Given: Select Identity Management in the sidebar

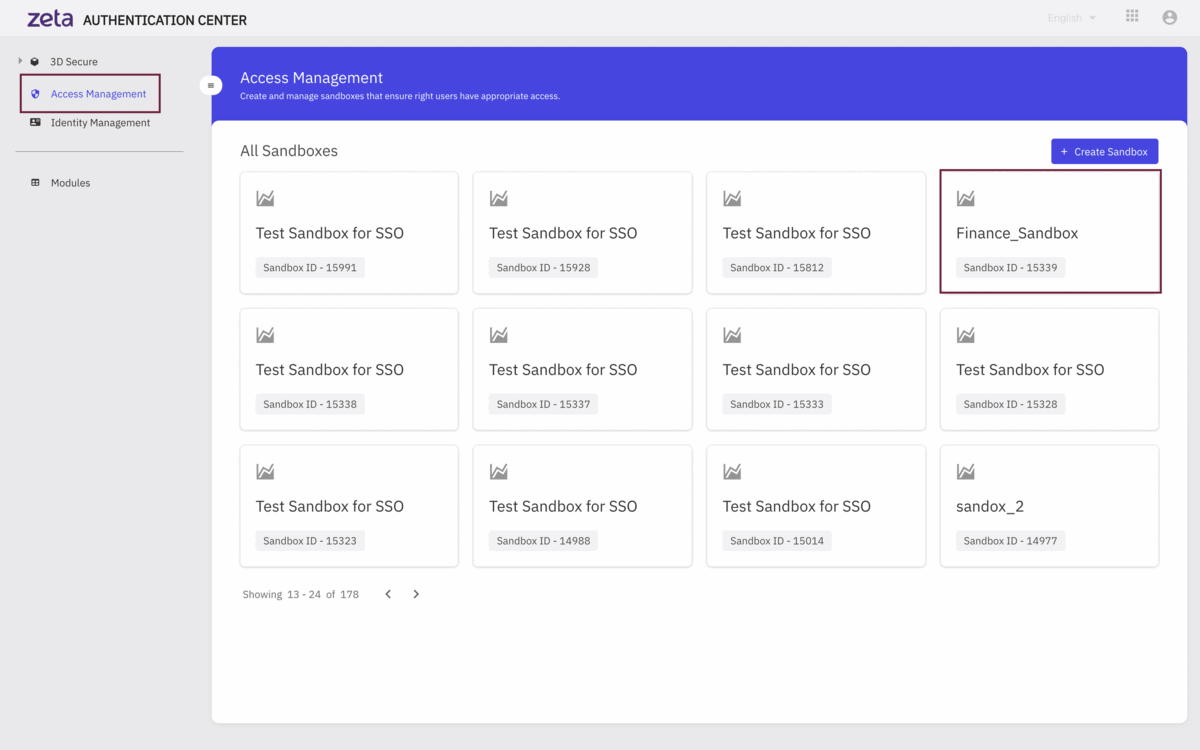Looking at the screenshot, I should pyautogui.click(x=100, y=123).
